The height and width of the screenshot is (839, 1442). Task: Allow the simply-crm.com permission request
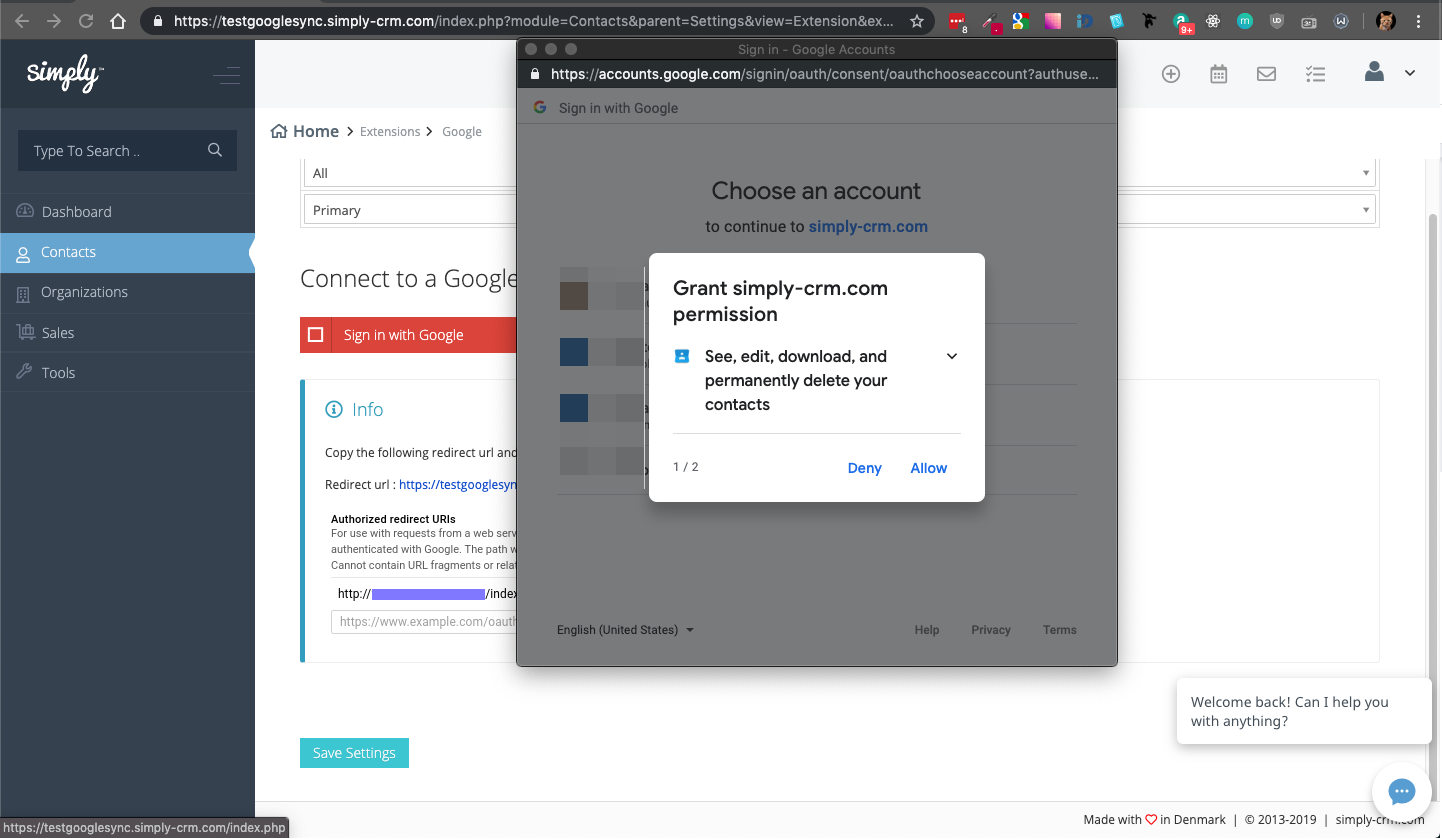928,468
